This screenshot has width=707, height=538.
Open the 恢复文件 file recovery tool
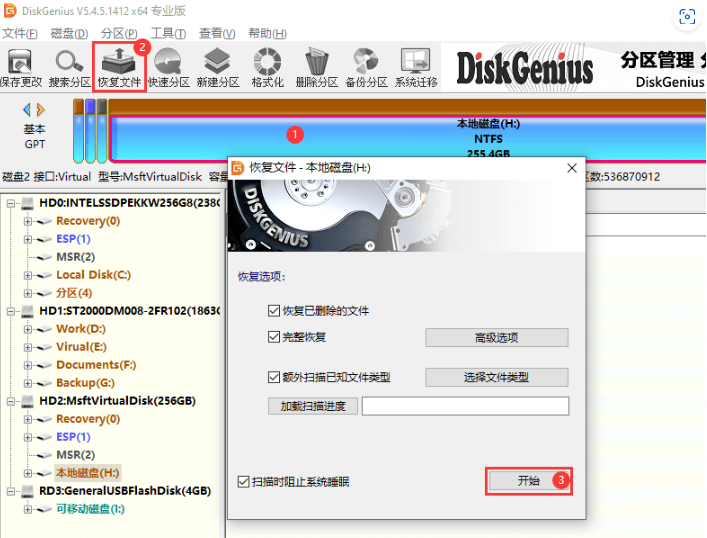[x=119, y=67]
